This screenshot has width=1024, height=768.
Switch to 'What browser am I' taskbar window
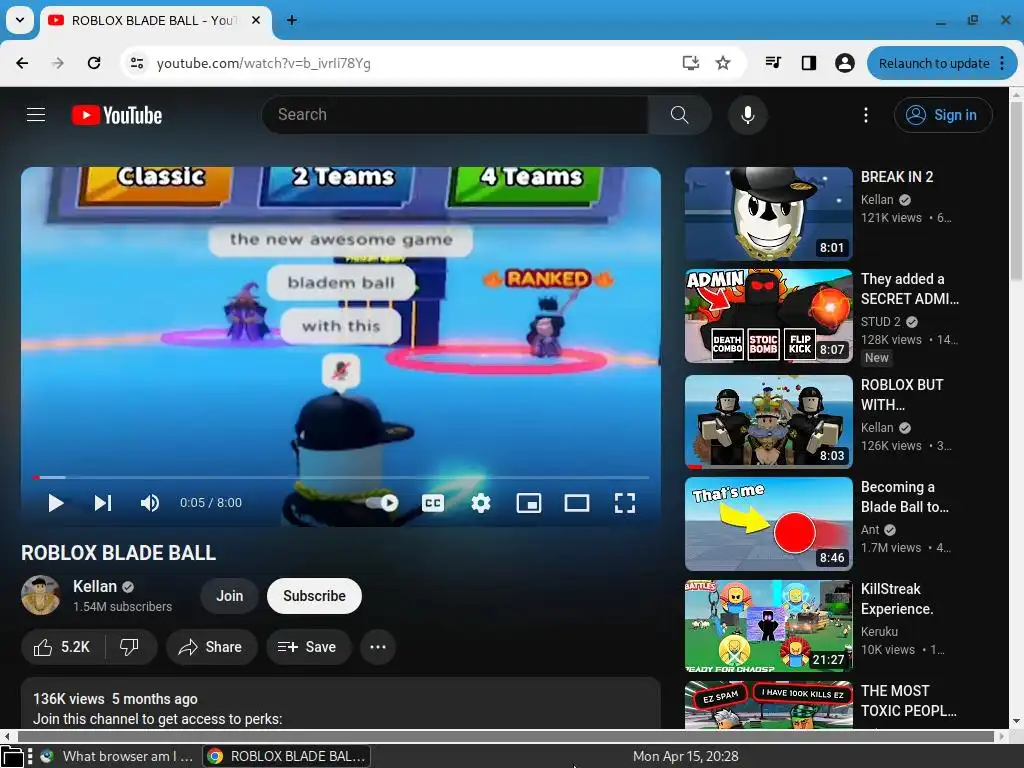118,756
